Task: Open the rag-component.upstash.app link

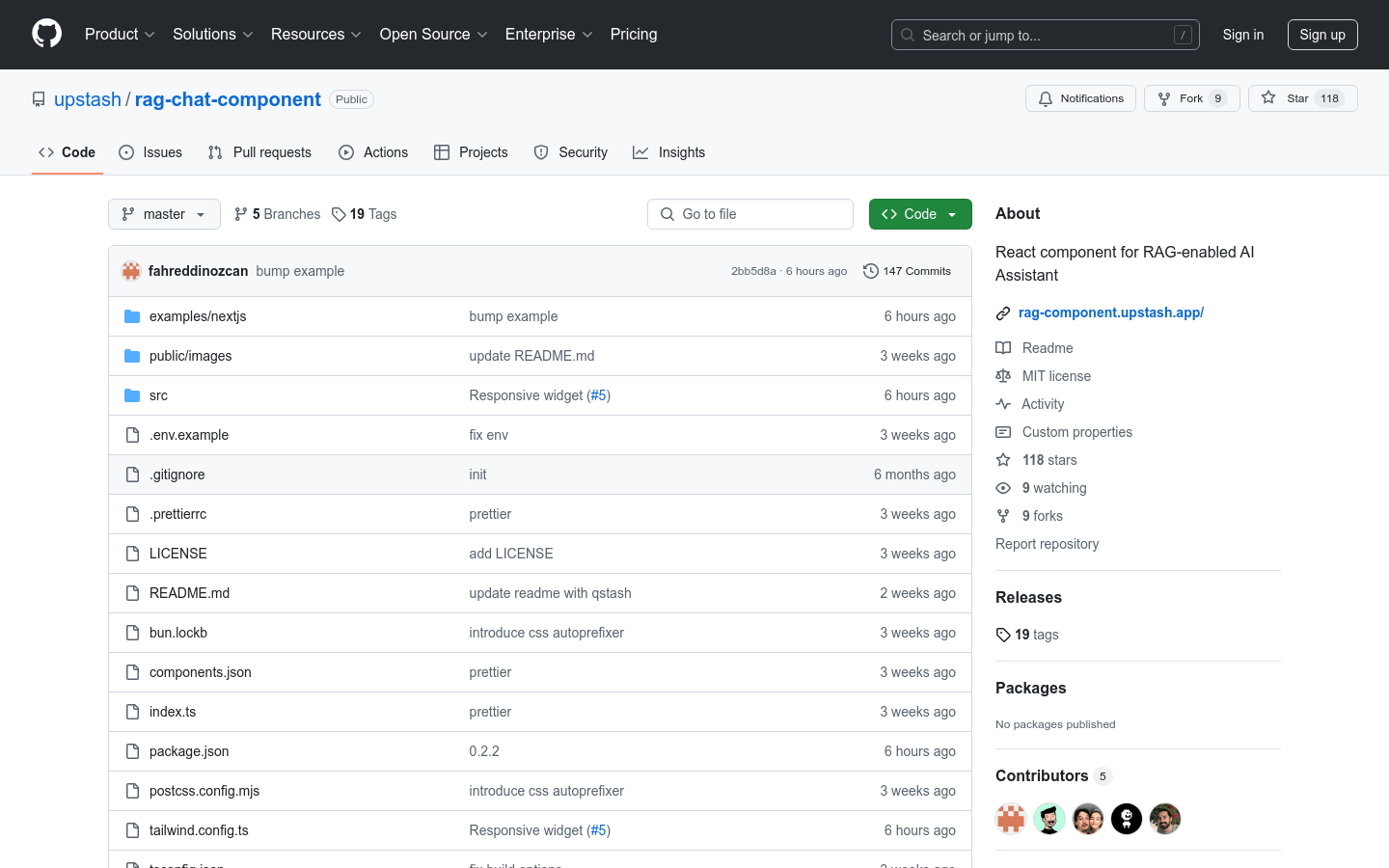Action: (1111, 312)
